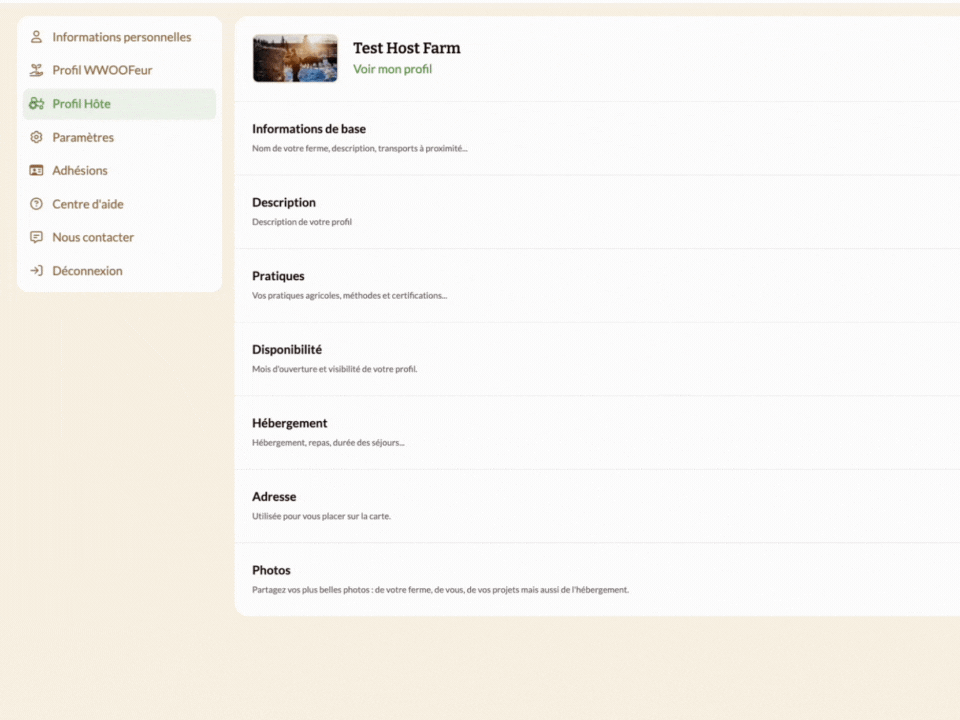Open the Hébergement section
This screenshot has width=960, height=720.
[x=597, y=432]
